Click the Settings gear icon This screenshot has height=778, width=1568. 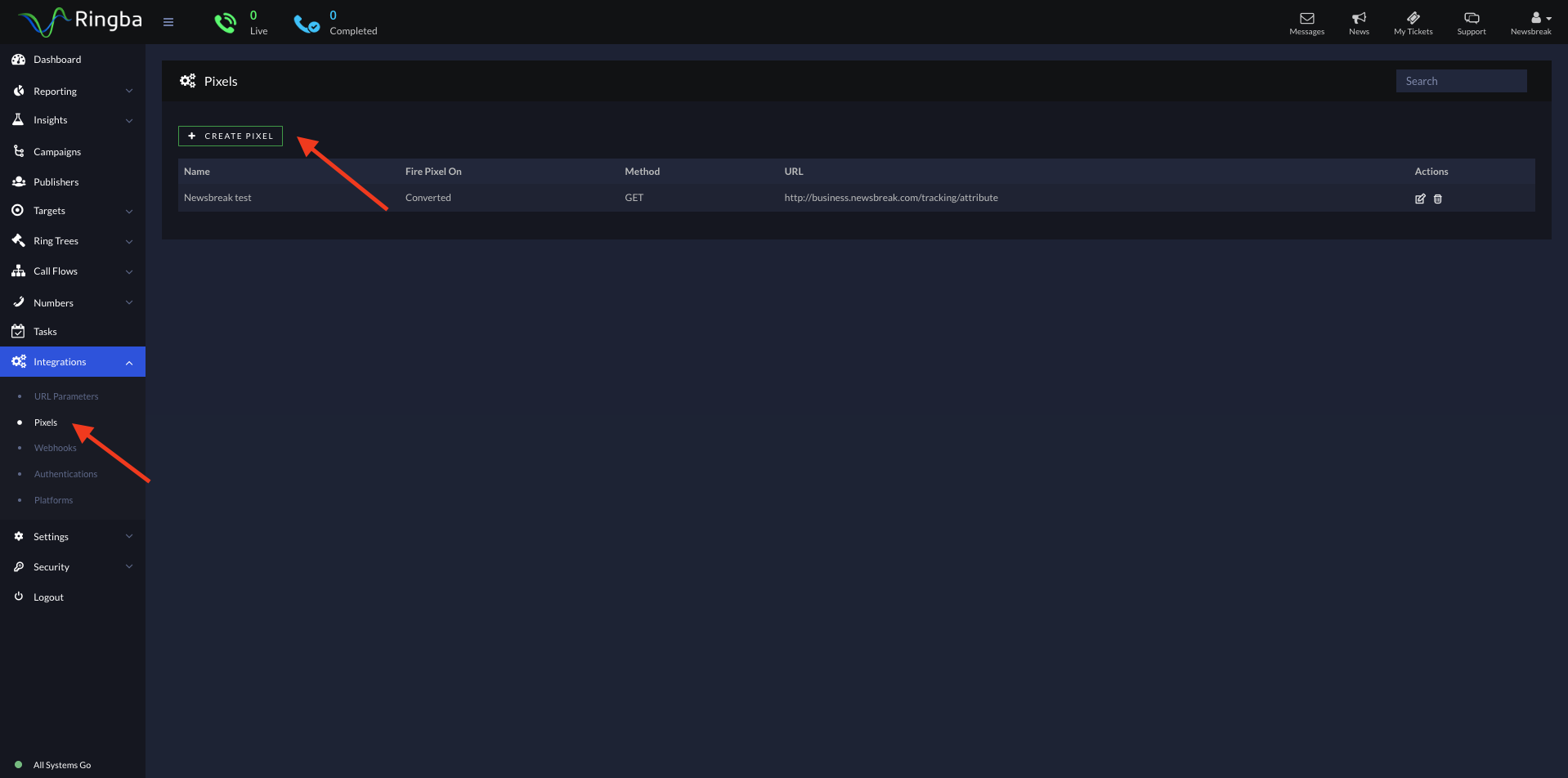pyautogui.click(x=18, y=536)
